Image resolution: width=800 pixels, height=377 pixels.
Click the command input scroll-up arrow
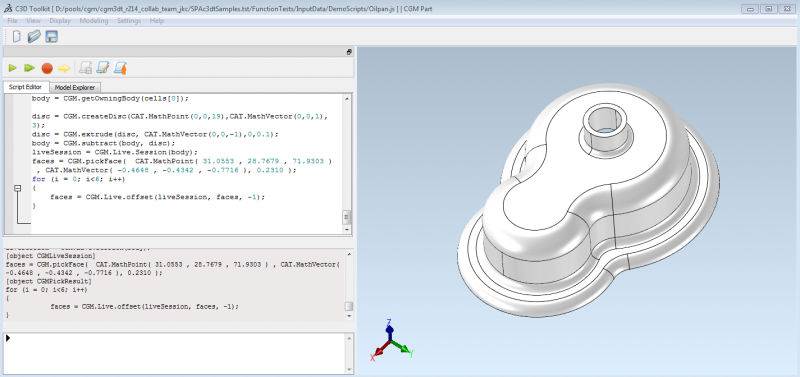[348, 337]
